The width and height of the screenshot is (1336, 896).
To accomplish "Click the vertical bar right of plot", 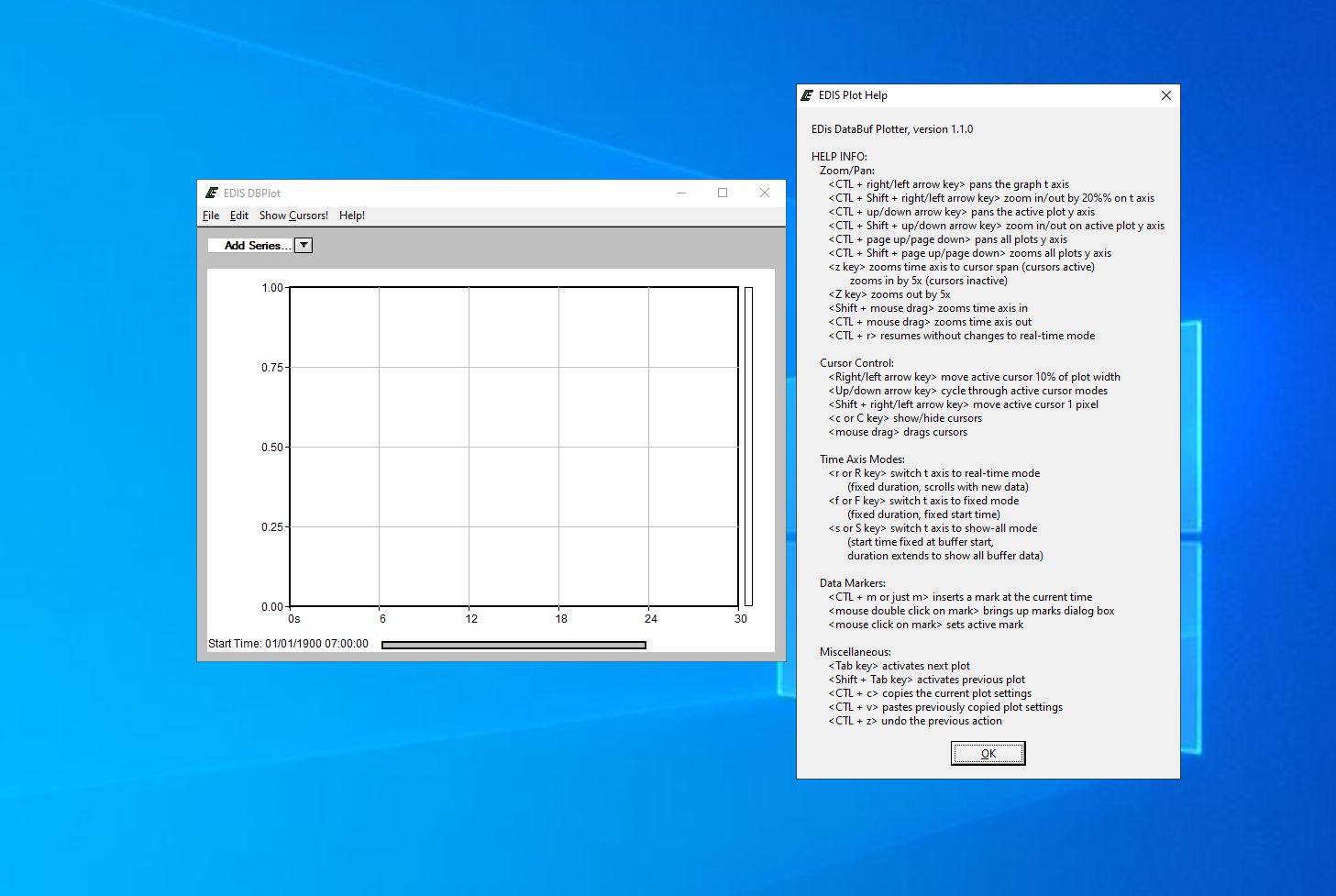I will point(748,447).
